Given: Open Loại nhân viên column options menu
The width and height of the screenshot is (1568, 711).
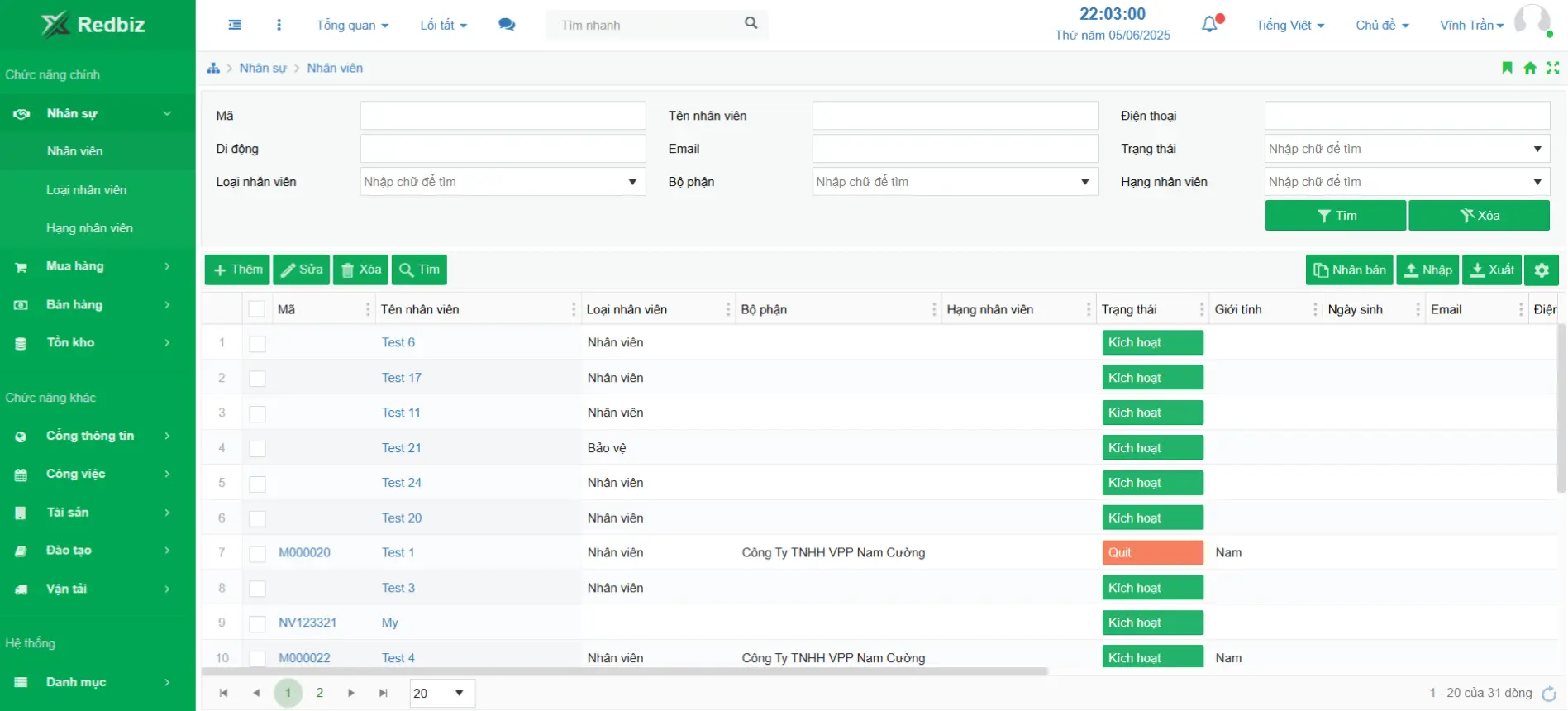Looking at the screenshot, I should coord(728,309).
